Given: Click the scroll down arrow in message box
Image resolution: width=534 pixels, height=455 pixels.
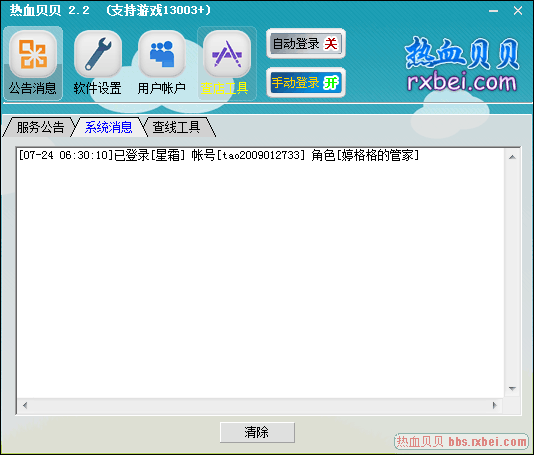Looking at the screenshot, I should coord(512,389).
